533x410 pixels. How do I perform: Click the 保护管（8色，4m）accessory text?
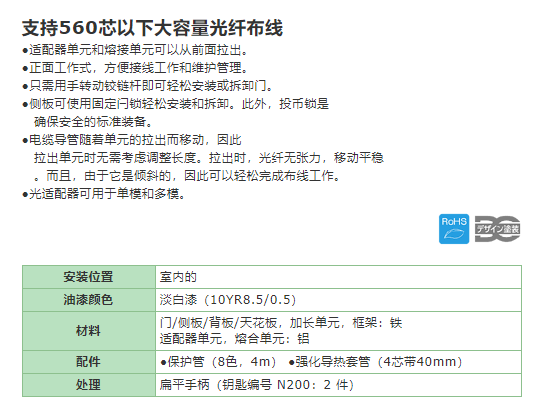pos(218,362)
